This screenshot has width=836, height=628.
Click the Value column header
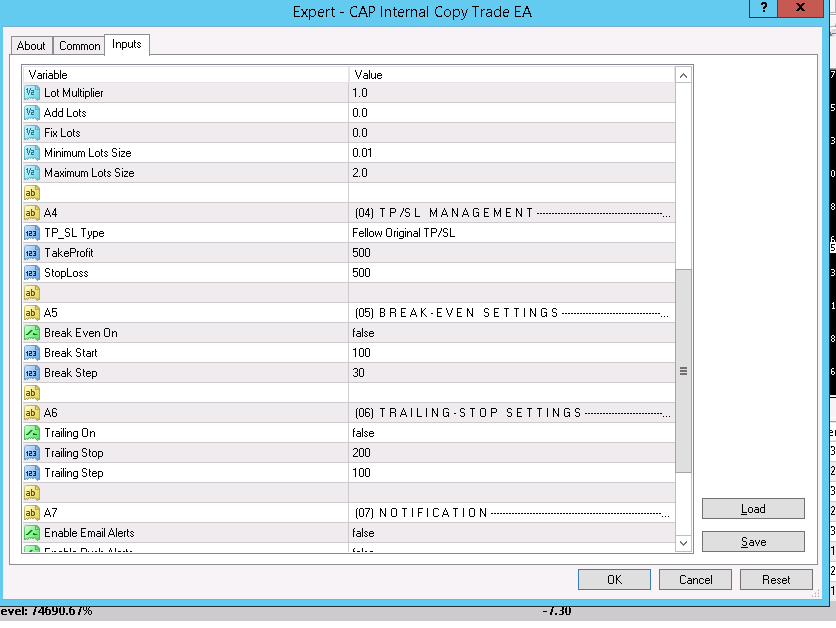point(512,75)
